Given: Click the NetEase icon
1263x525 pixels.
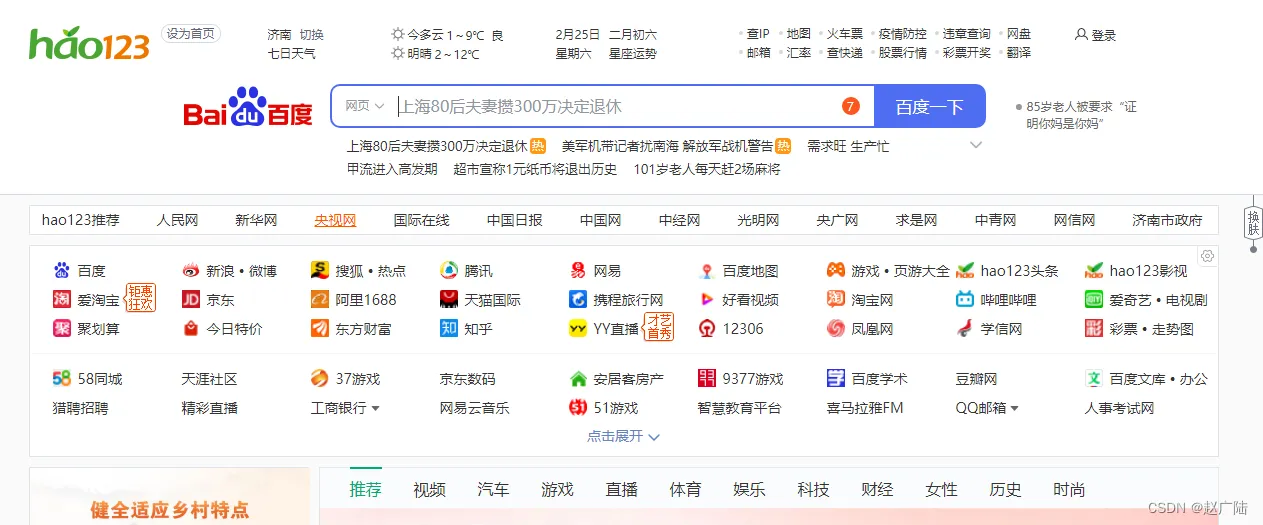Looking at the screenshot, I should click(x=578, y=271).
